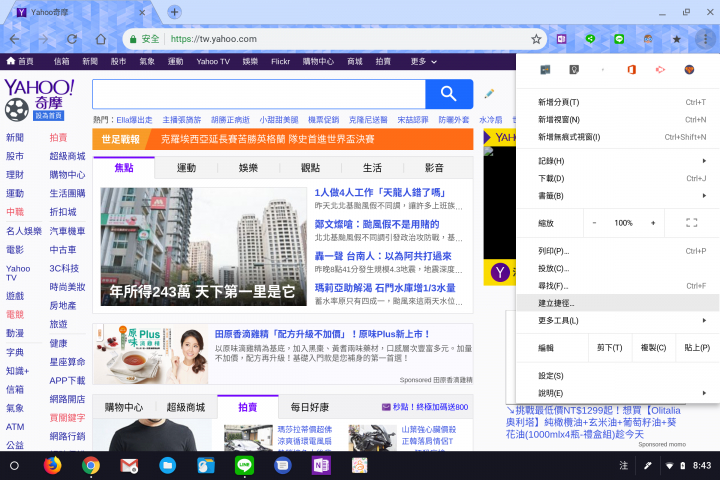Reload the Yahoo page
The height and width of the screenshot is (480, 720).
[72, 39]
